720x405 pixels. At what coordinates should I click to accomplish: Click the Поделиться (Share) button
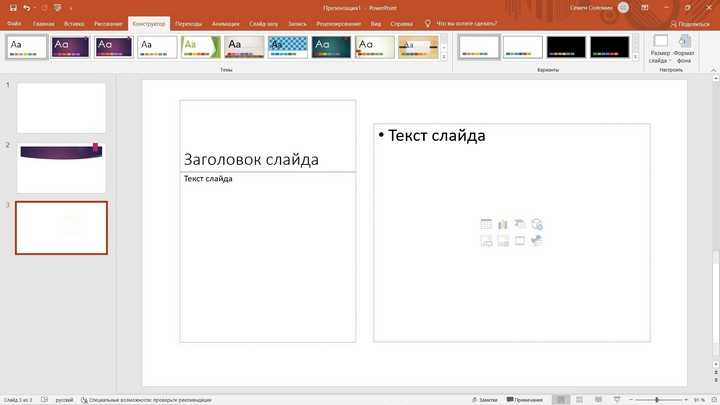(689, 22)
